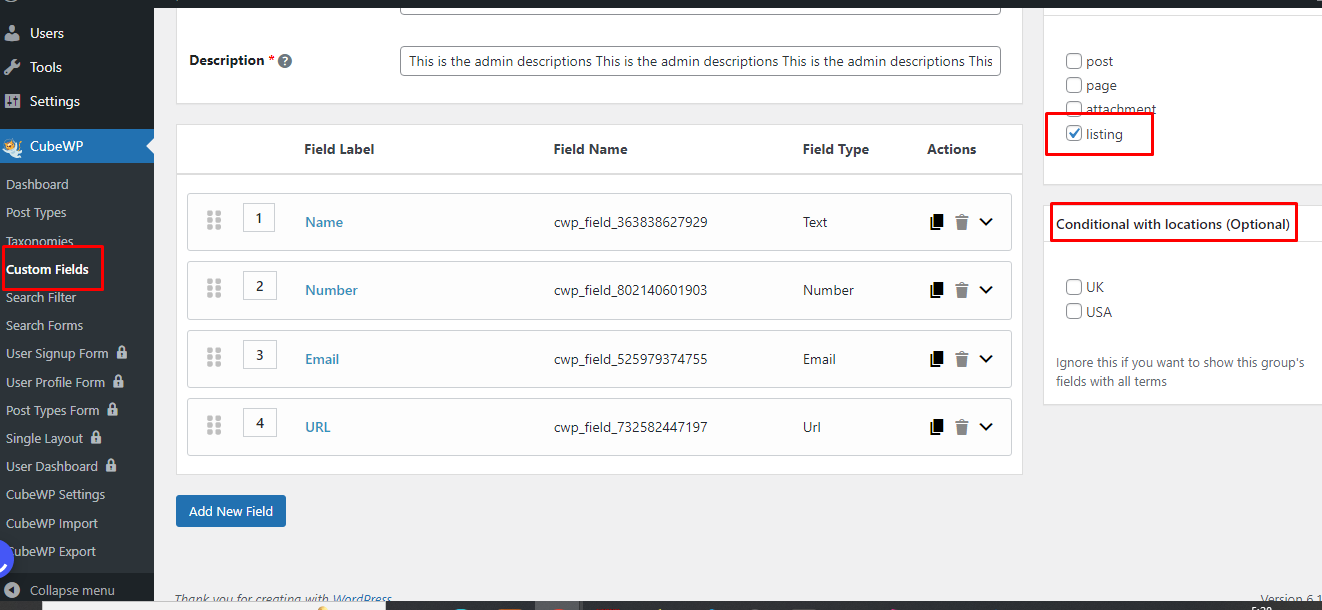Select field name cwp_field_363838627929

pos(630,222)
